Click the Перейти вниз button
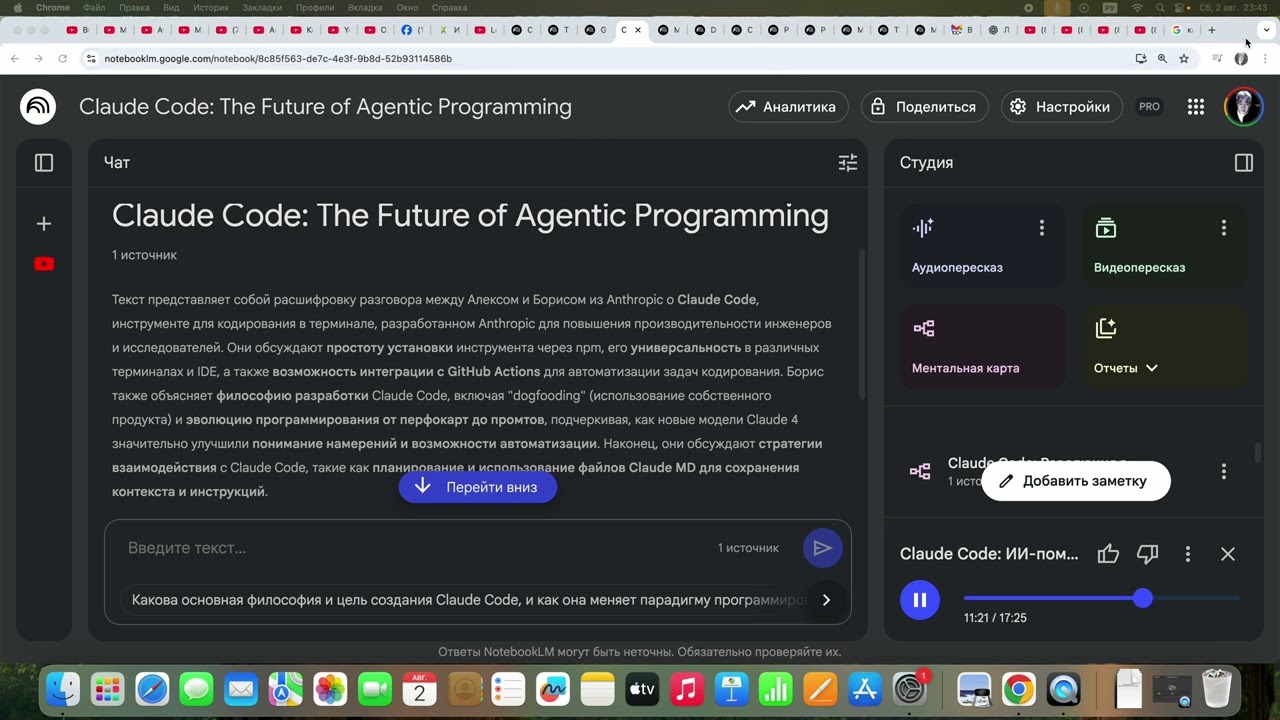 pos(478,487)
